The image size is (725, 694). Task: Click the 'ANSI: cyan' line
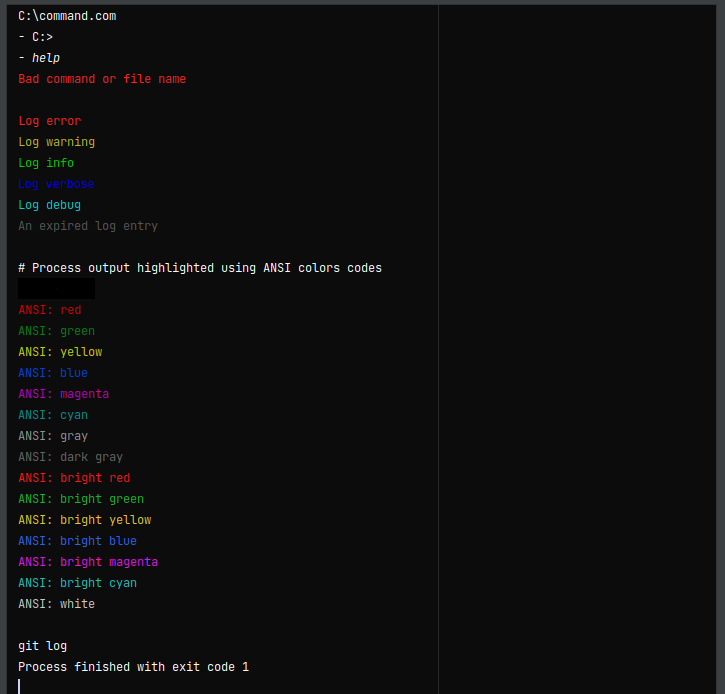tap(53, 415)
